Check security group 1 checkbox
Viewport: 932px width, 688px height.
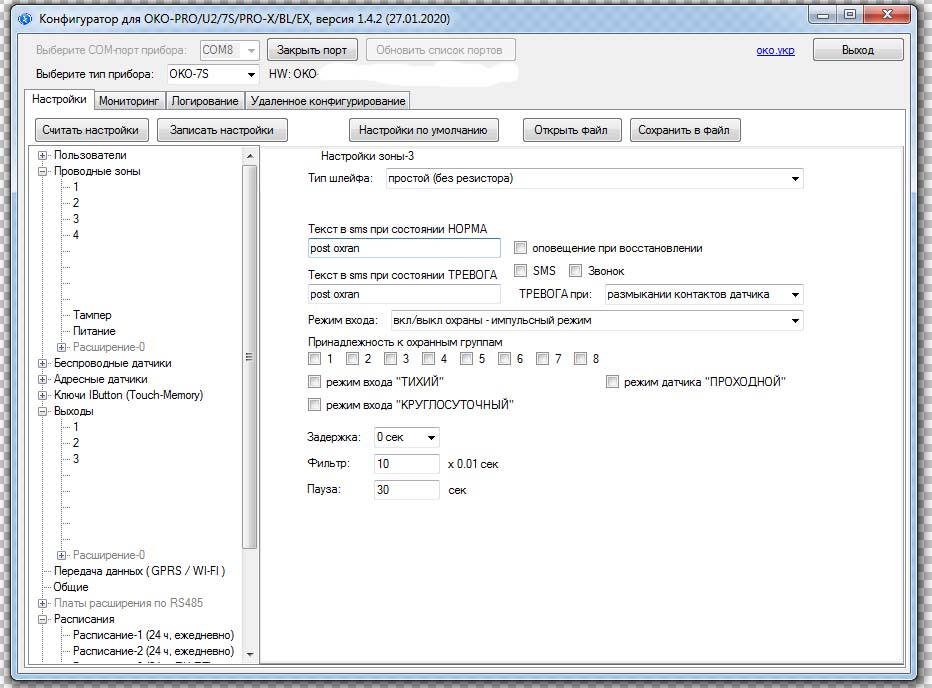coord(314,359)
